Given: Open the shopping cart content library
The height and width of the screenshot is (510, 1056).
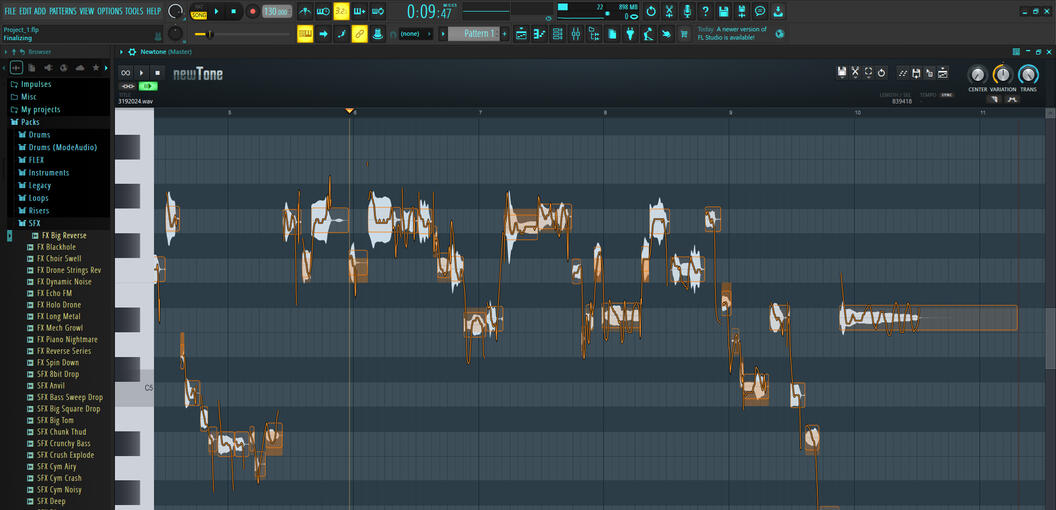Looking at the screenshot, I should [x=684, y=34].
